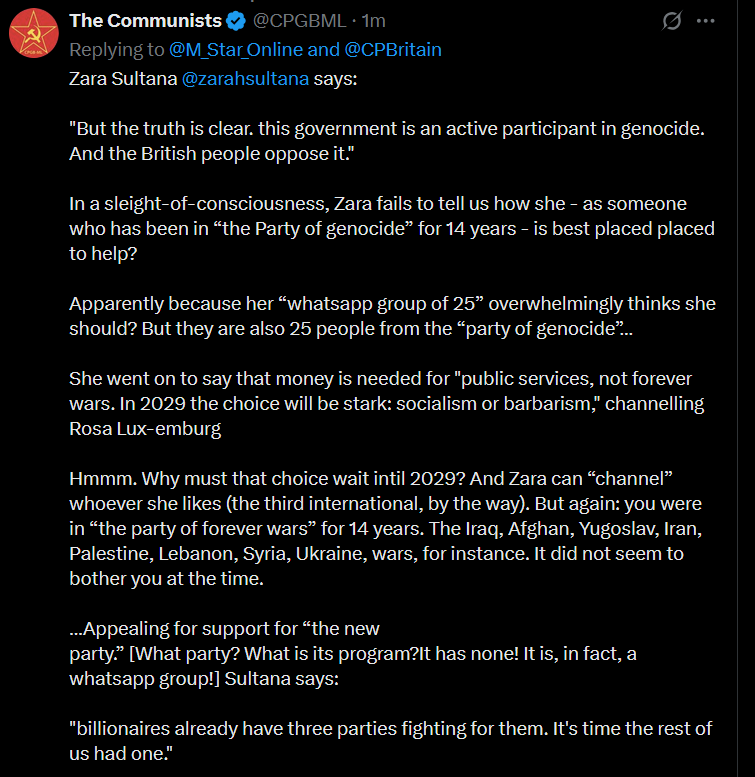Viewport: 755px width, 777px height.
Task: Select the 'Zara Sultana' opening line
Action: [213, 79]
